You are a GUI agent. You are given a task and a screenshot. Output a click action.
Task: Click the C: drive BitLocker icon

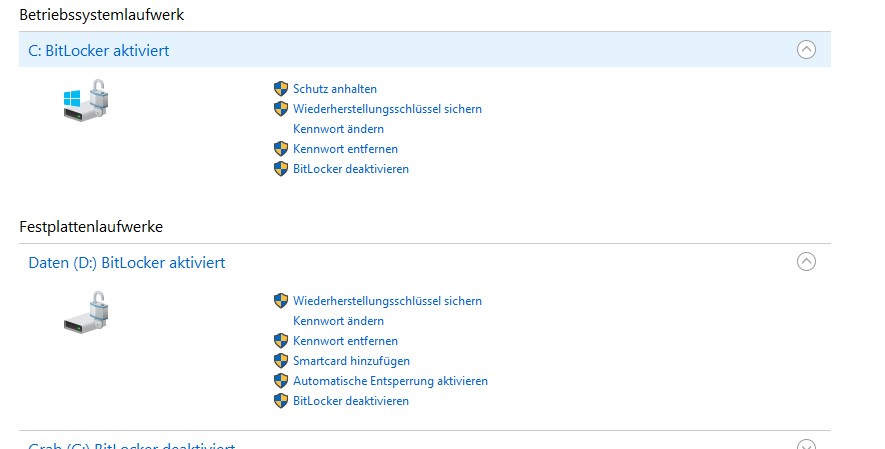(85, 102)
